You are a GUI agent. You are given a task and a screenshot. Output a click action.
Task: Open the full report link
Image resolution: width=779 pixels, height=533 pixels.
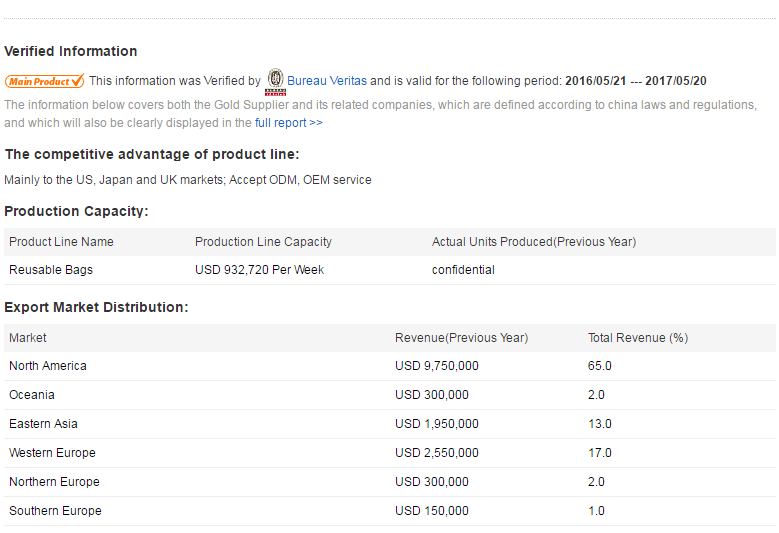[288, 123]
